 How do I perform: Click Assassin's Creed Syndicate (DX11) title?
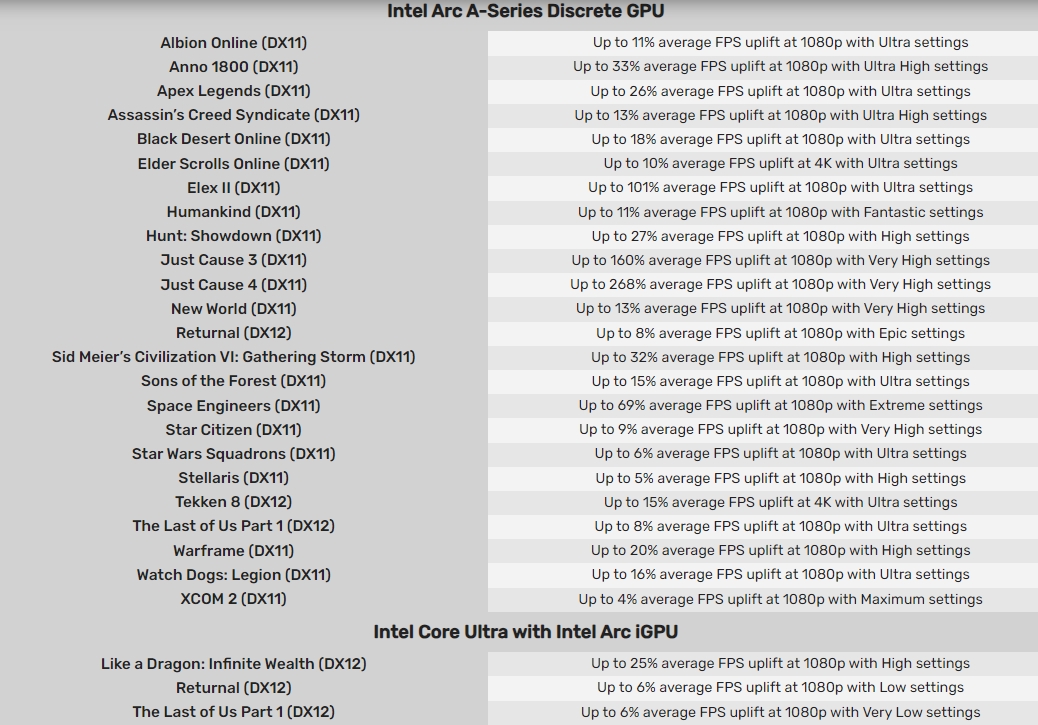point(234,115)
